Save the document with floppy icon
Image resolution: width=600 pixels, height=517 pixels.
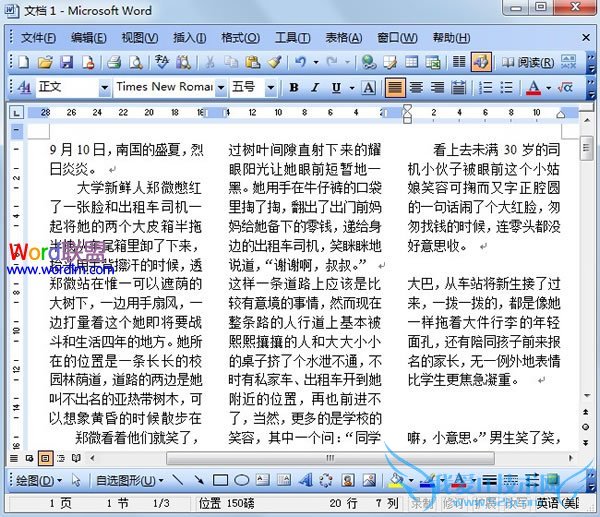67,62
